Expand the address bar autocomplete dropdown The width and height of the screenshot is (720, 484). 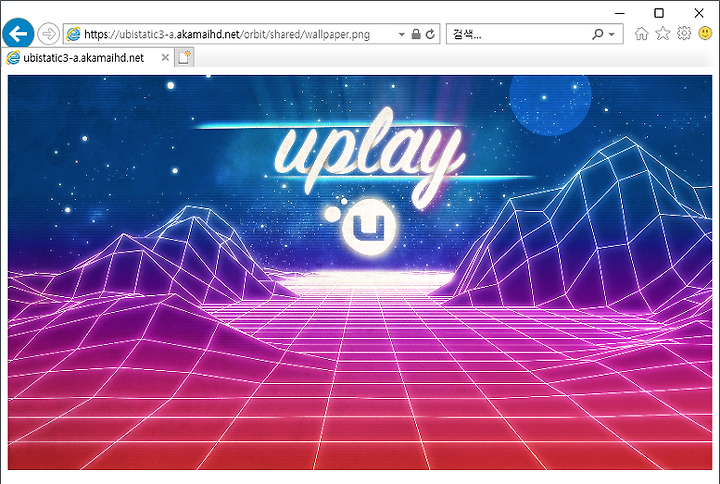pos(401,34)
